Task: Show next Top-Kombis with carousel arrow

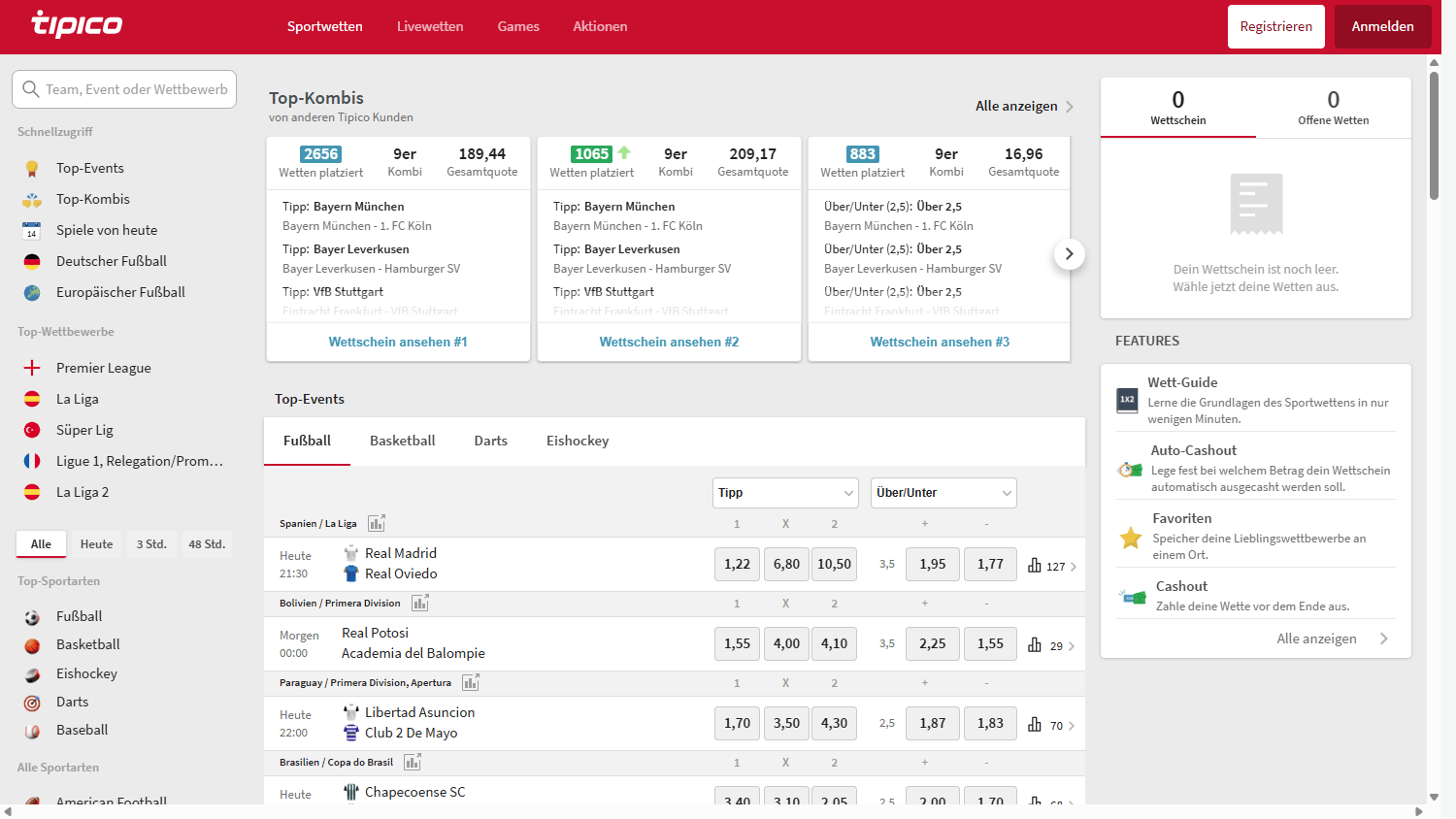Action: [x=1069, y=254]
